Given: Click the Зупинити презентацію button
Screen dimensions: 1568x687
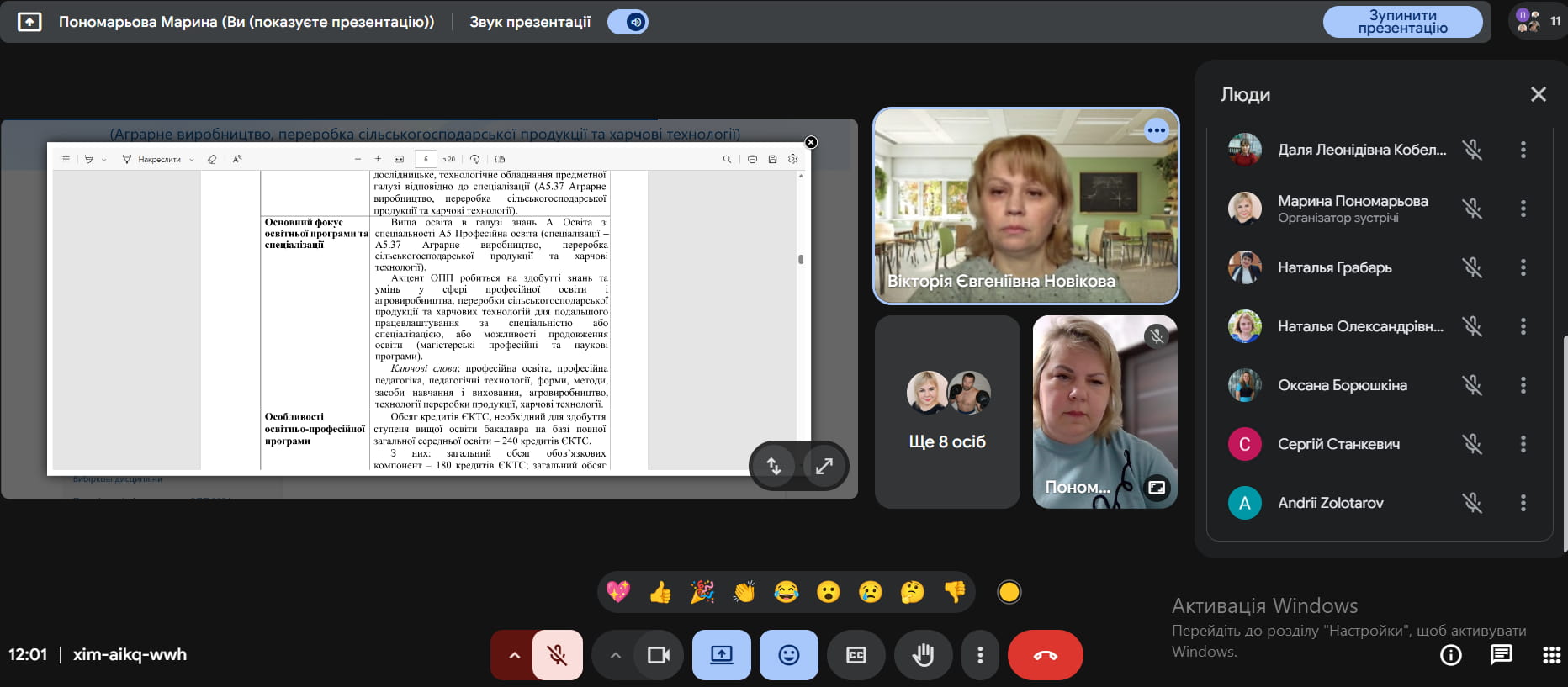Looking at the screenshot, I should coord(1402,22).
